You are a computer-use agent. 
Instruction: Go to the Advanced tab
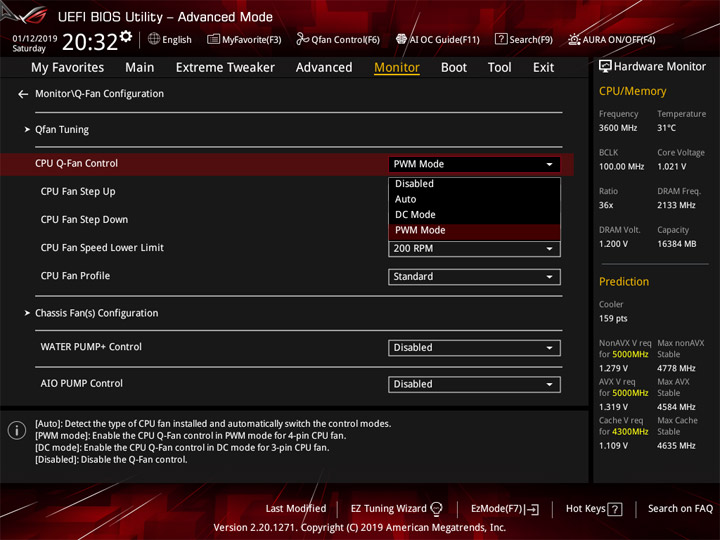tap(324, 68)
